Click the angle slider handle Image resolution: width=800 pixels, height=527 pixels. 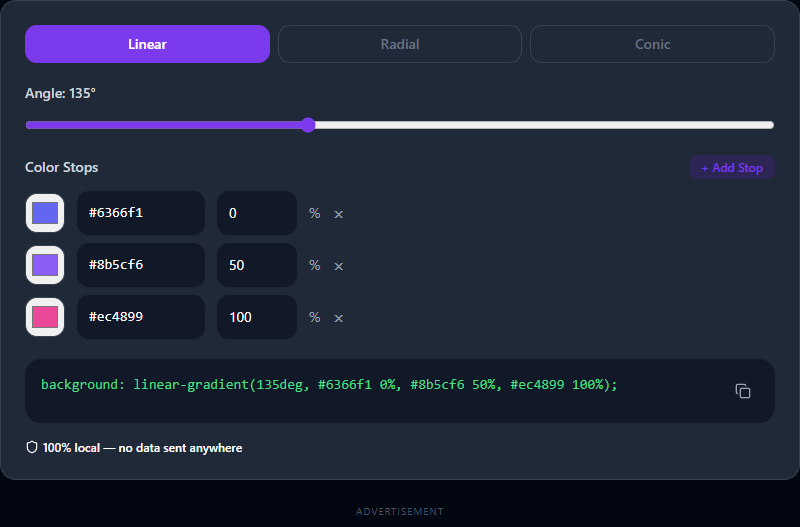coord(308,125)
